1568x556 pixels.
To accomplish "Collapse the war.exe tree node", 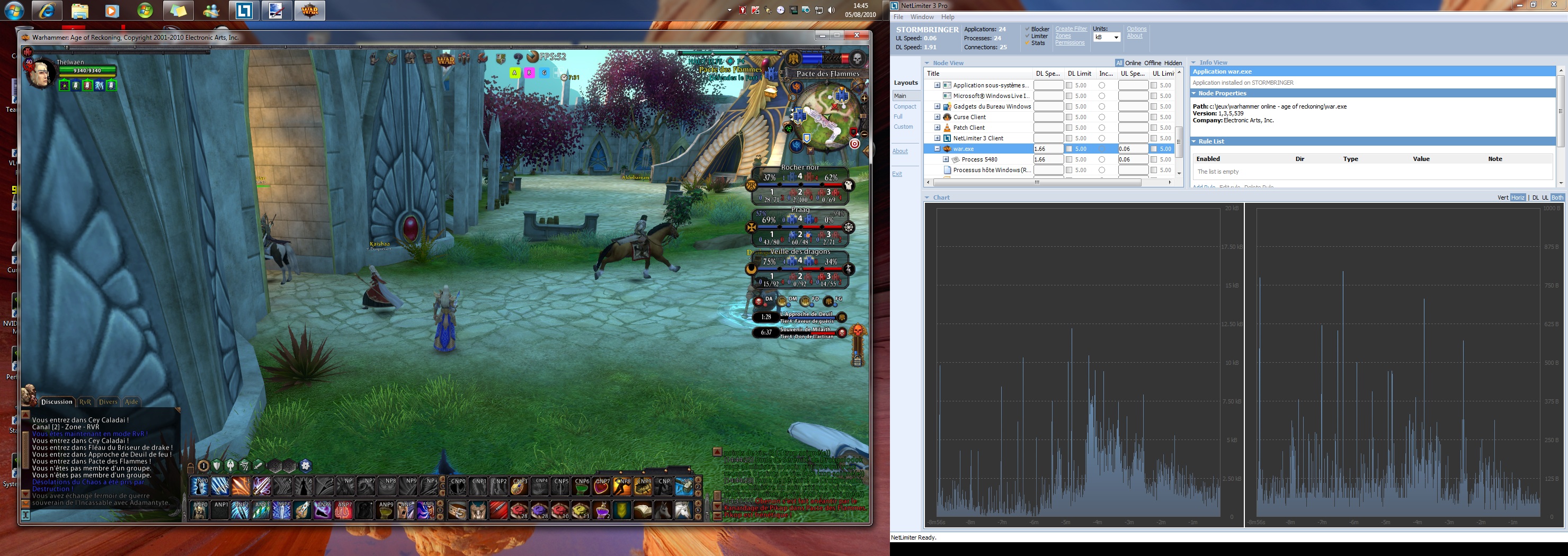I will 938,149.
